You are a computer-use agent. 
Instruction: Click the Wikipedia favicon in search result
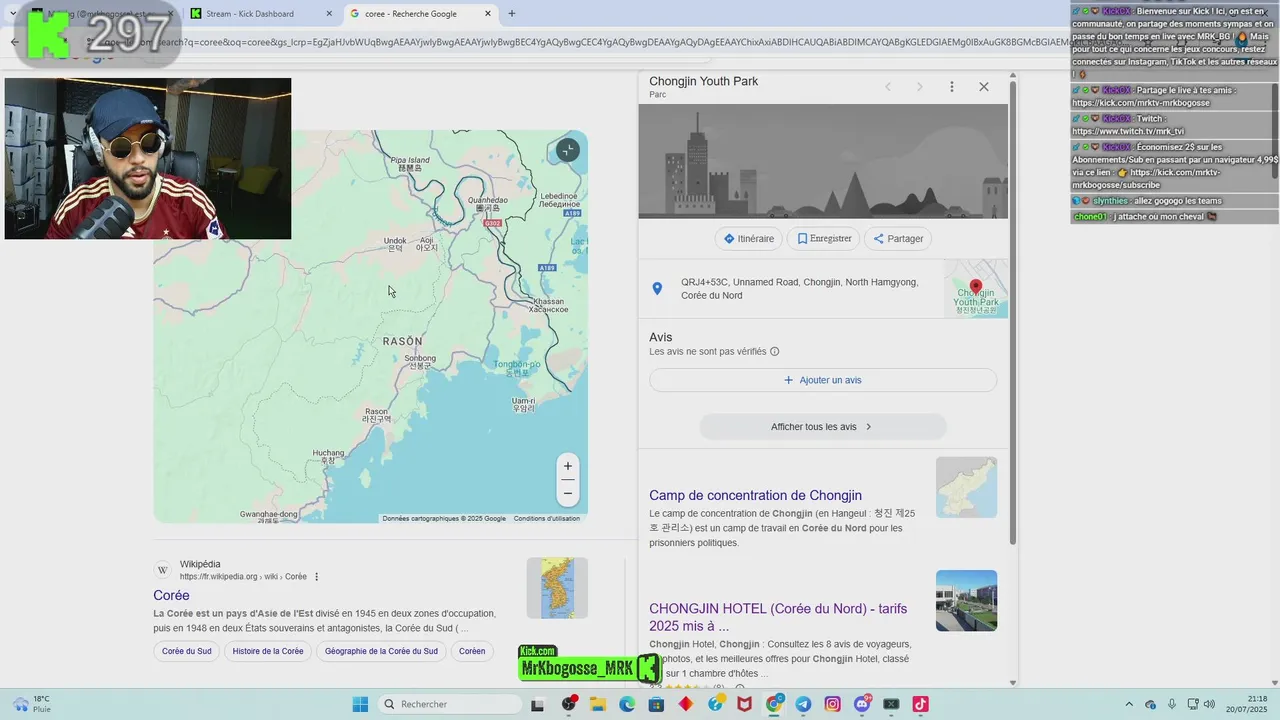click(x=163, y=570)
